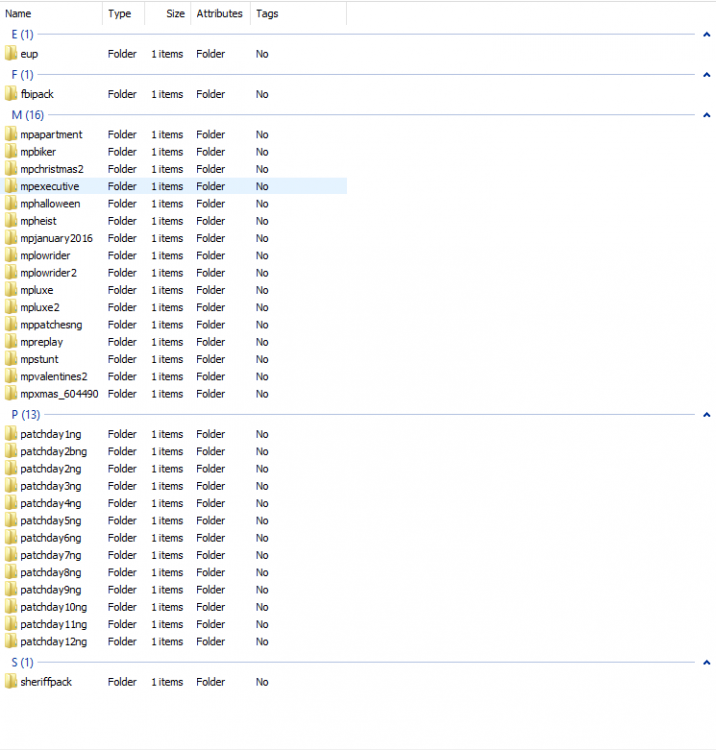Click the sheriffpack folder name text
716x750 pixels.
coord(46,682)
